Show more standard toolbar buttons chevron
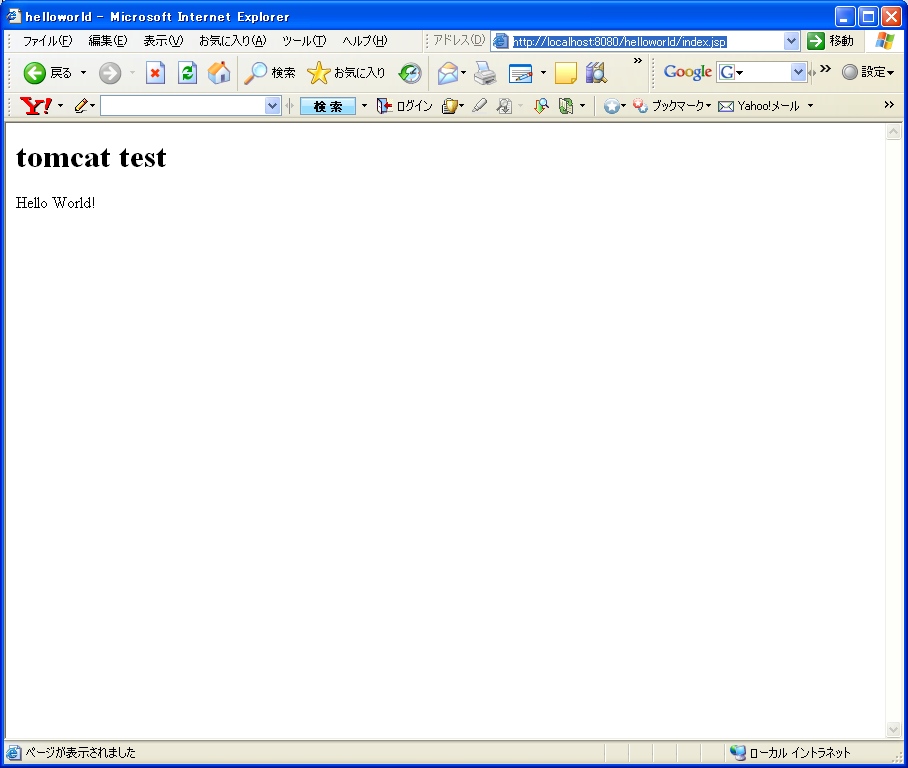The width and height of the screenshot is (908, 768). 638,60
